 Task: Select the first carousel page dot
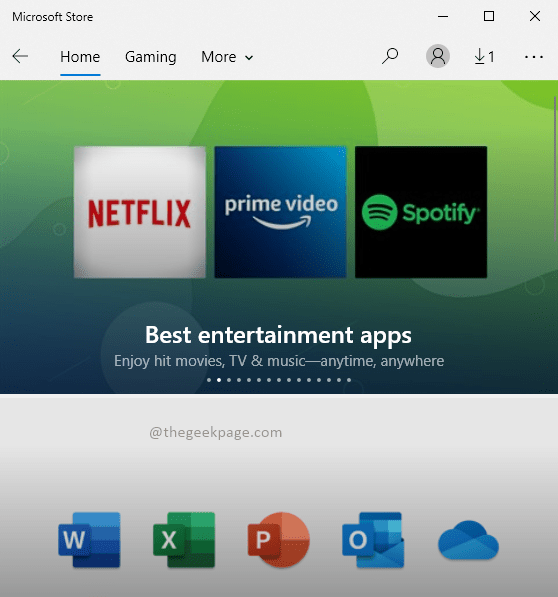(x=209, y=380)
